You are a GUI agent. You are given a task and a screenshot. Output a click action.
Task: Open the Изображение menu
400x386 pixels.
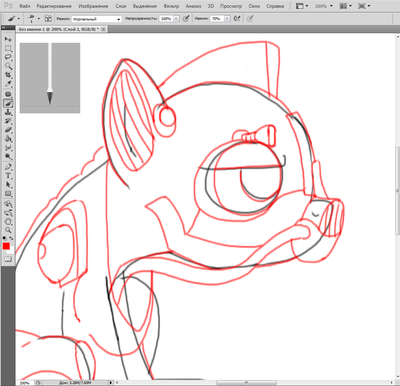coord(93,6)
